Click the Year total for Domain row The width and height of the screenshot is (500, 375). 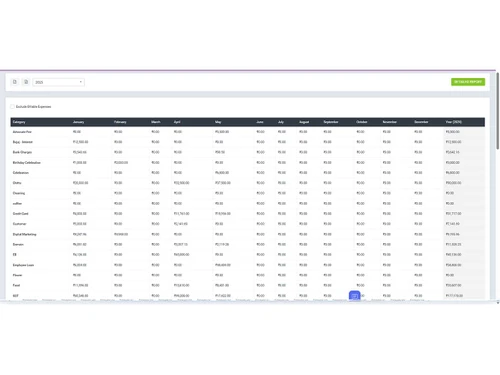[x=454, y=244]
